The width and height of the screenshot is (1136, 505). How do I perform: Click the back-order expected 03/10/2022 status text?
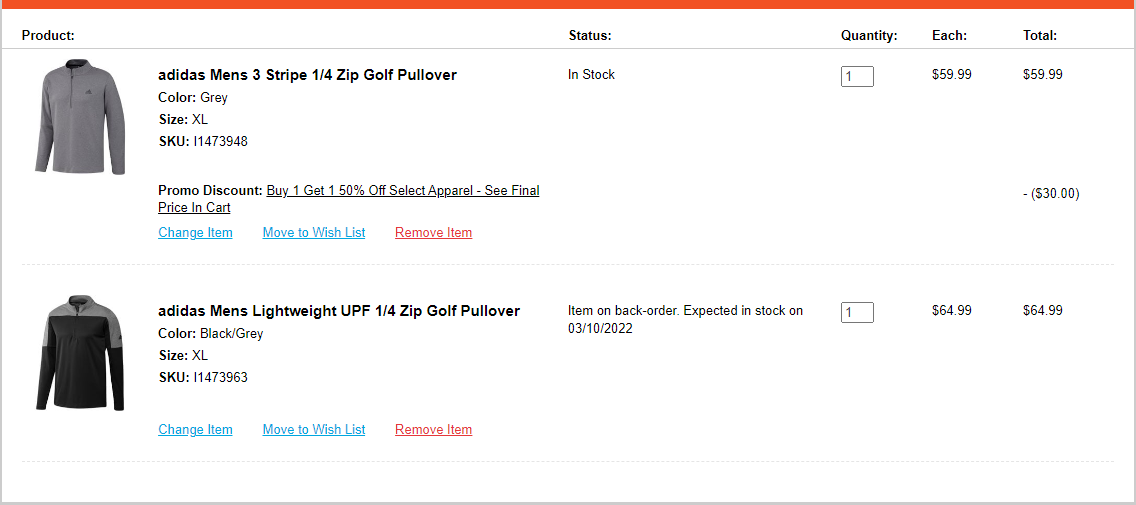click(x=685, y=320)
